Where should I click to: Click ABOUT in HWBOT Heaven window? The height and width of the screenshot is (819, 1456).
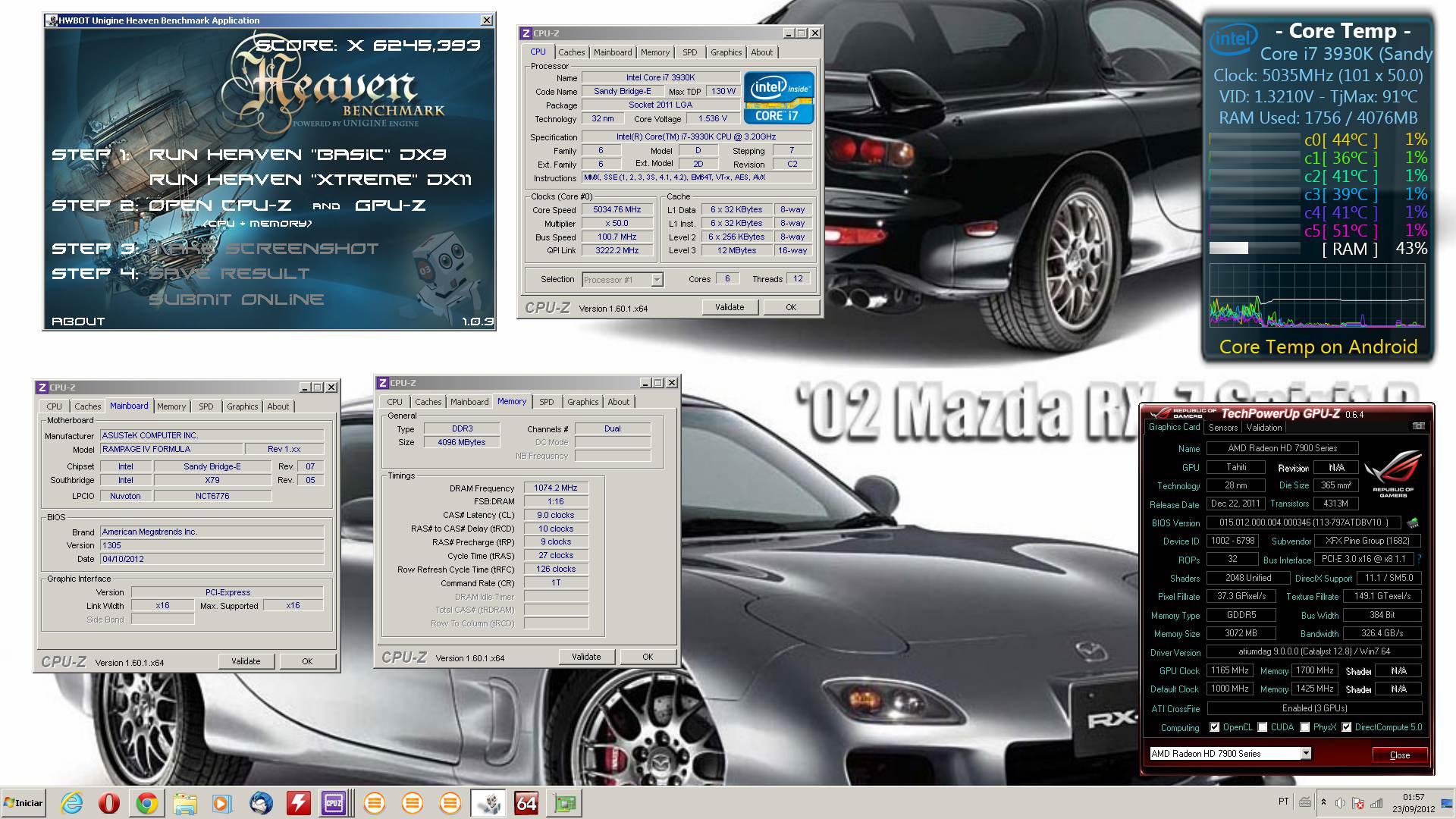pyautogui.click(x=78, y=322)
